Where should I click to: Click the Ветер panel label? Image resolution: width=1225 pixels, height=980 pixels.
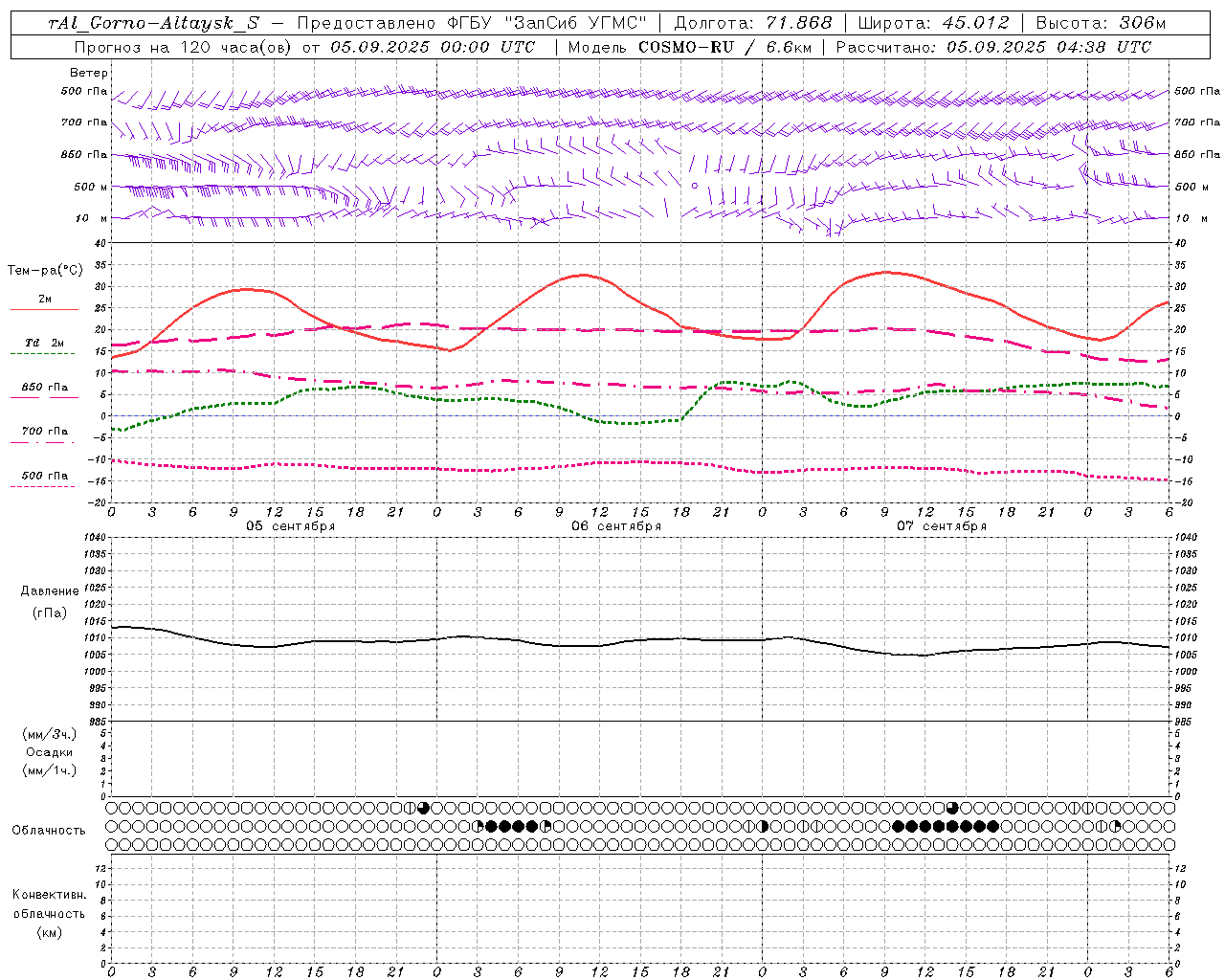click(89, 73)
